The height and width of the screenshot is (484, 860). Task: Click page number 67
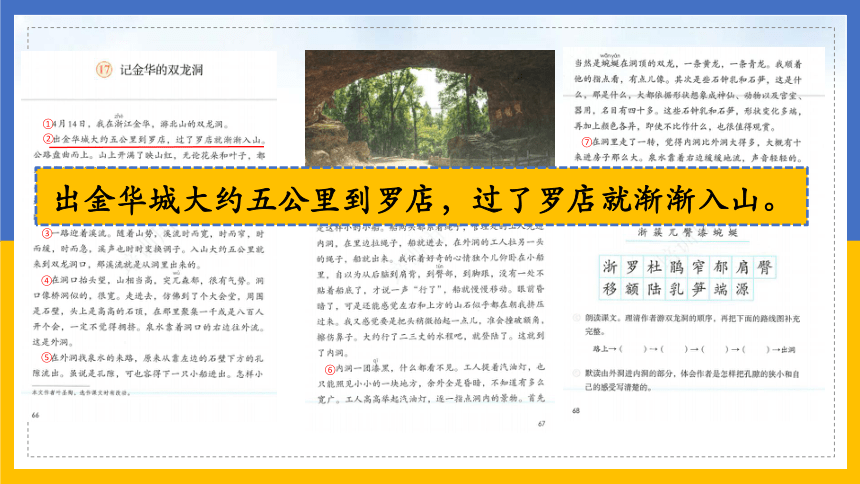pyautogui.click(x=541, y=424)
